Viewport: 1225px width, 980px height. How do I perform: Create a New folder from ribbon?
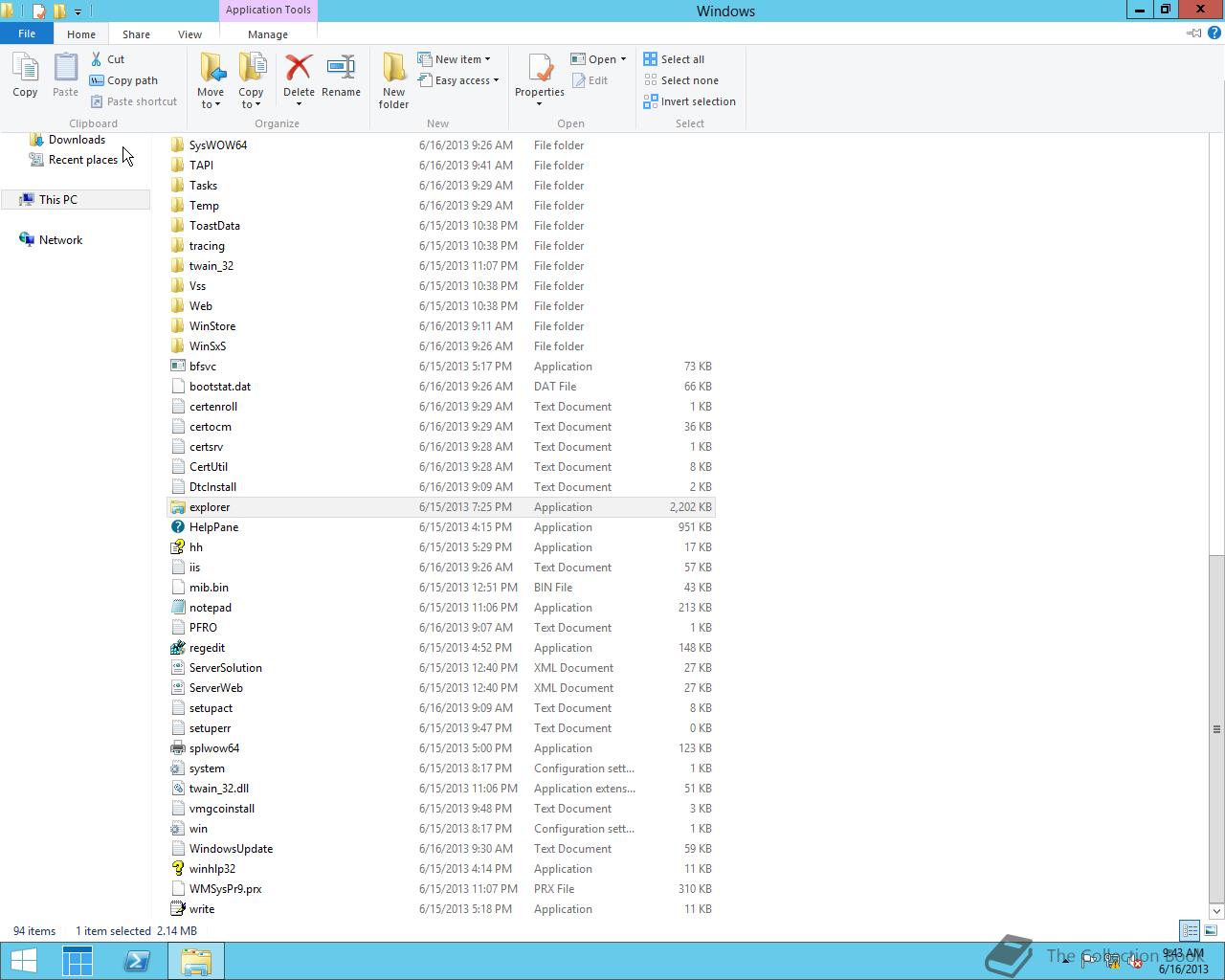tap(393, 80)
